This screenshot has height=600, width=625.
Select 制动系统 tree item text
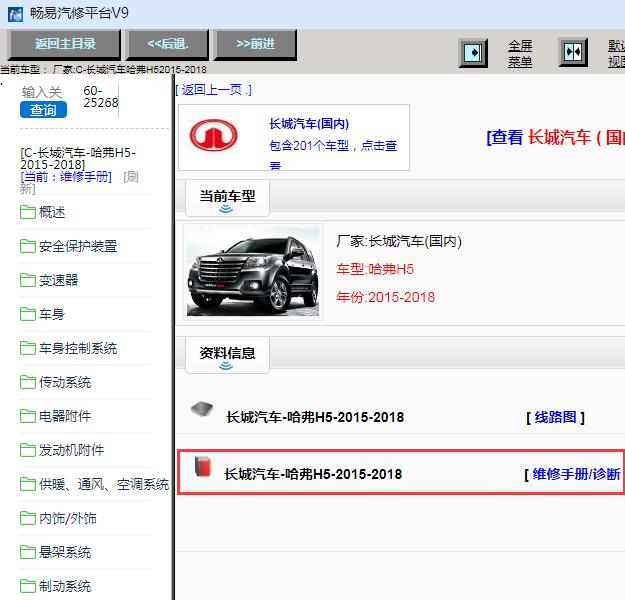click(65, 586)
